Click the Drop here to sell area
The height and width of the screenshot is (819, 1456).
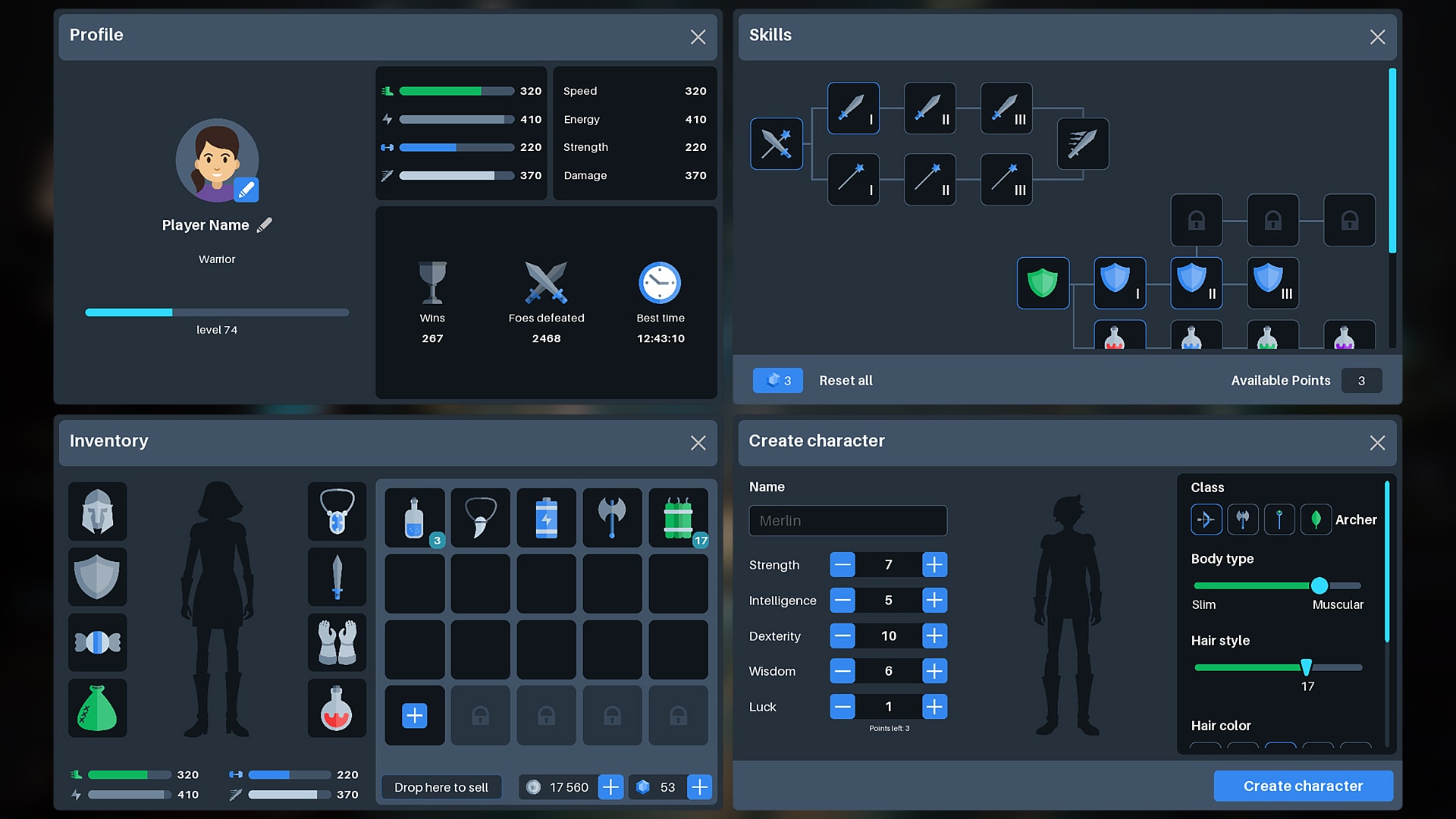441,786
